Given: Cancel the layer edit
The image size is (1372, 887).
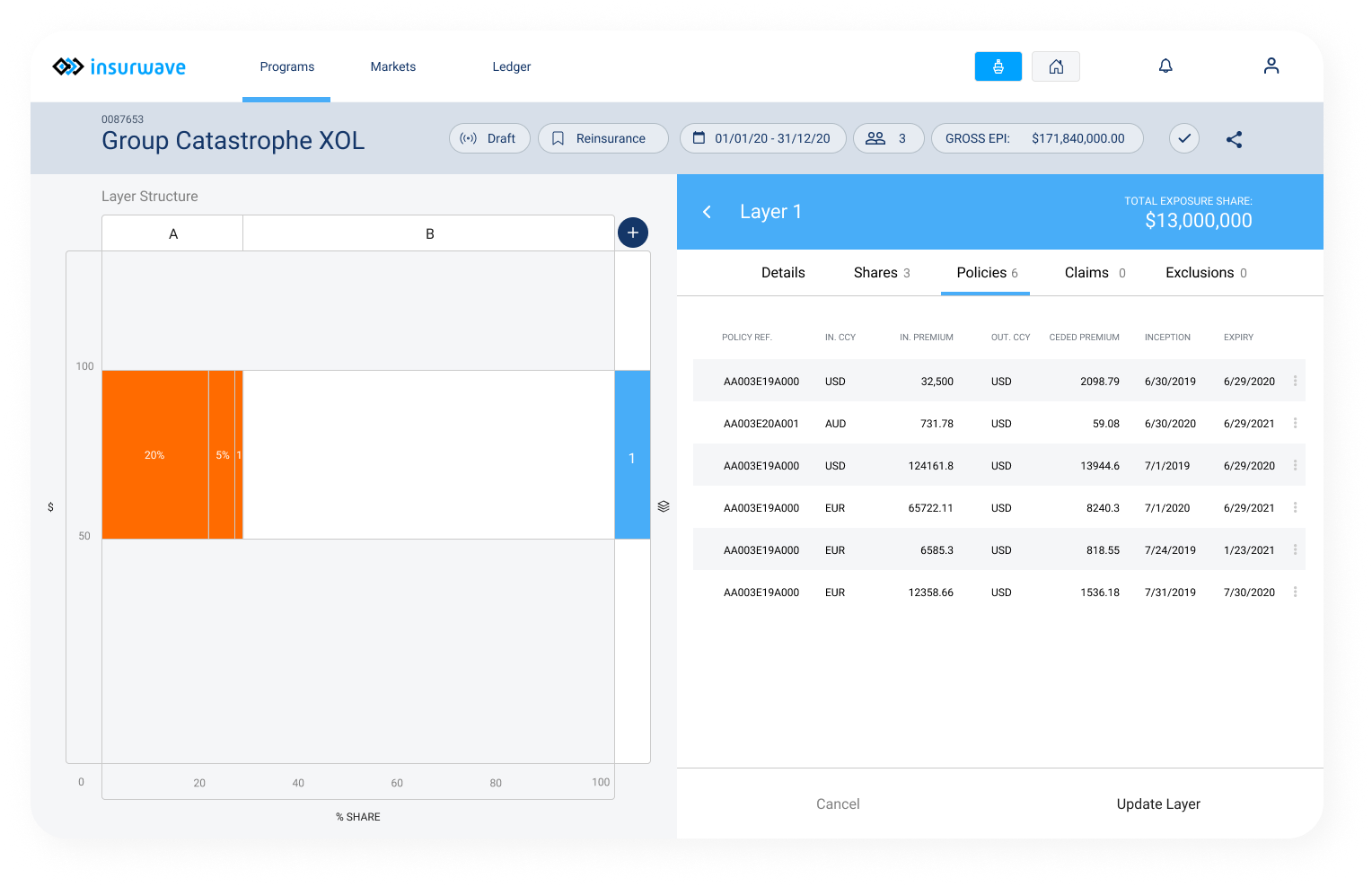Looking at the screenshot, I should point(838,804).
